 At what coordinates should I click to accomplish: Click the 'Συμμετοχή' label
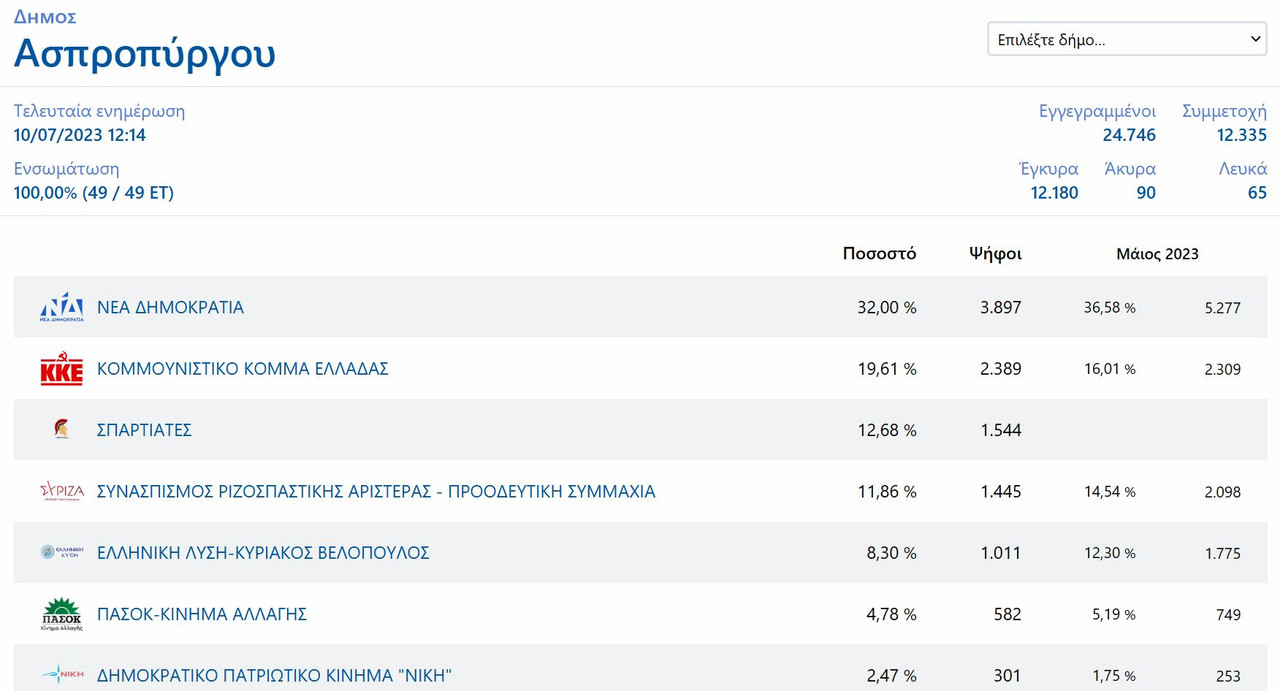tap(1224, 111)
